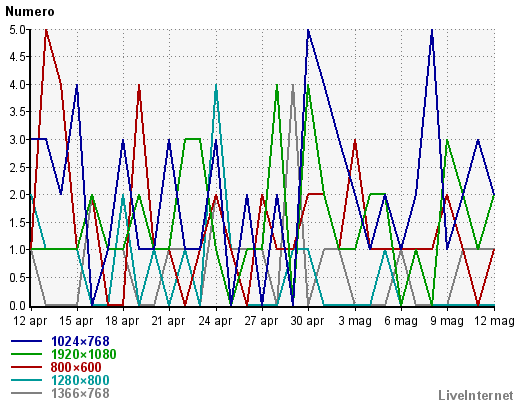
Task: Click the 27 apr date label
Action: click(261, 321)
